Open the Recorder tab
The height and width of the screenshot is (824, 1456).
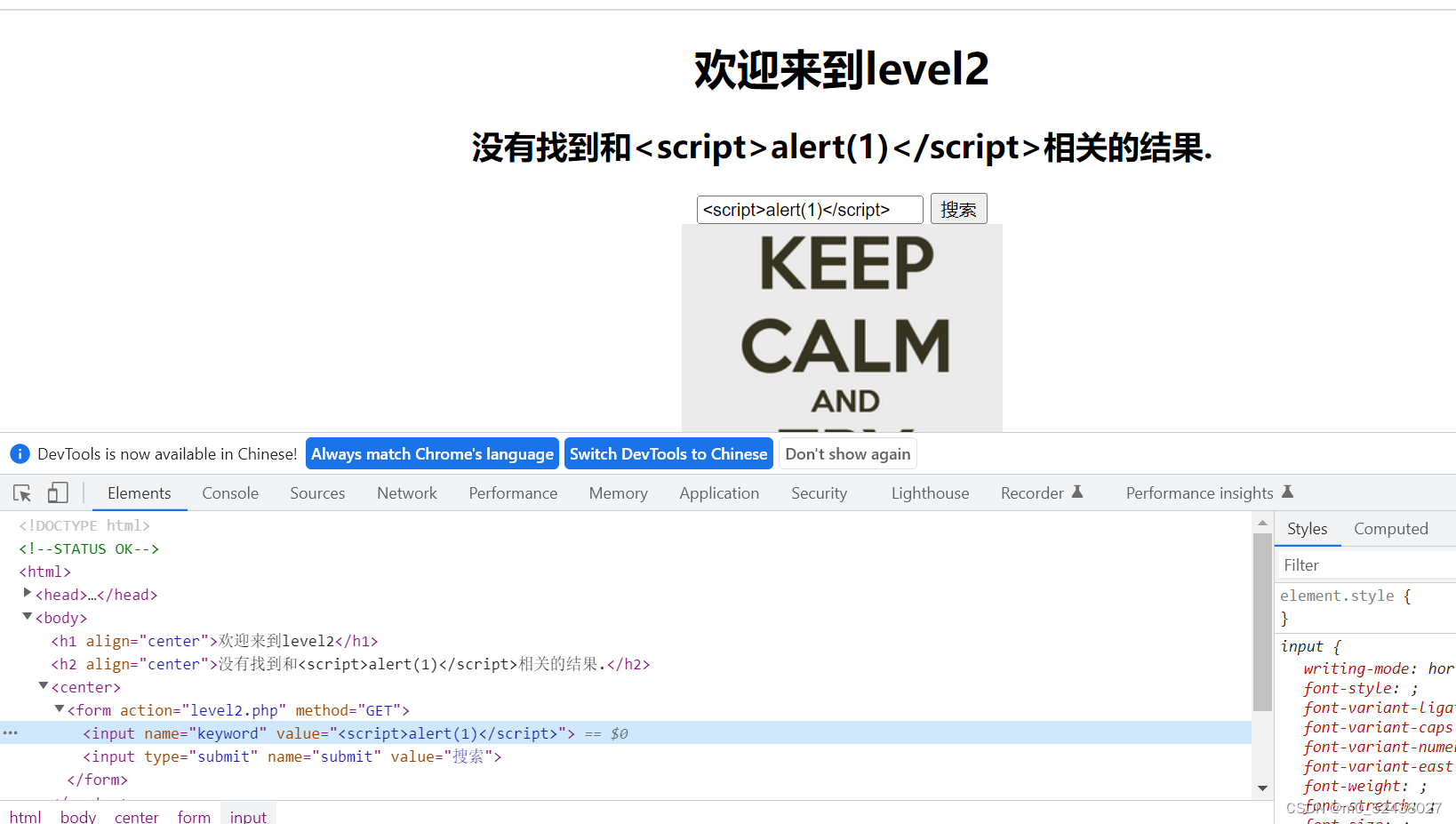click(1032, 493)
